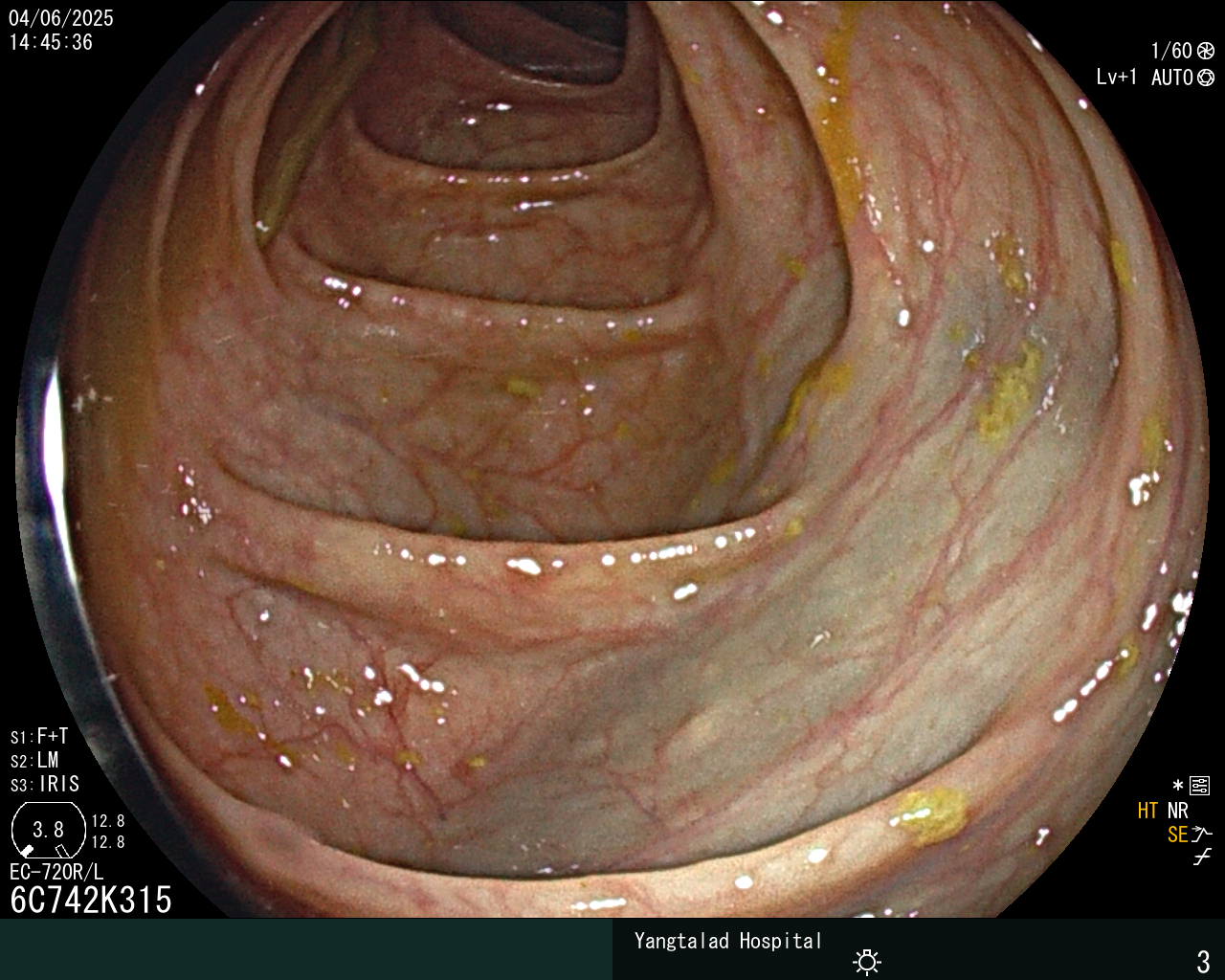Screen dimensions: 1225x980
Task: Click the AUTO iris mode label
Action: point(1172,78)
